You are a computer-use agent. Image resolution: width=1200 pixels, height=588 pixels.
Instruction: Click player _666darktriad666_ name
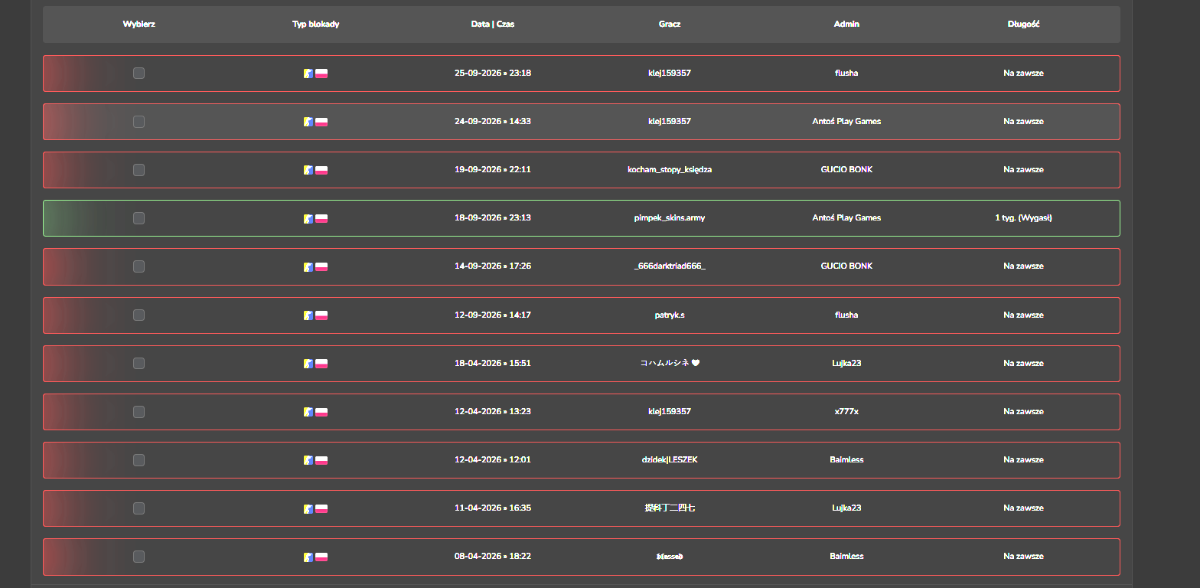click(x=669, y=266)
